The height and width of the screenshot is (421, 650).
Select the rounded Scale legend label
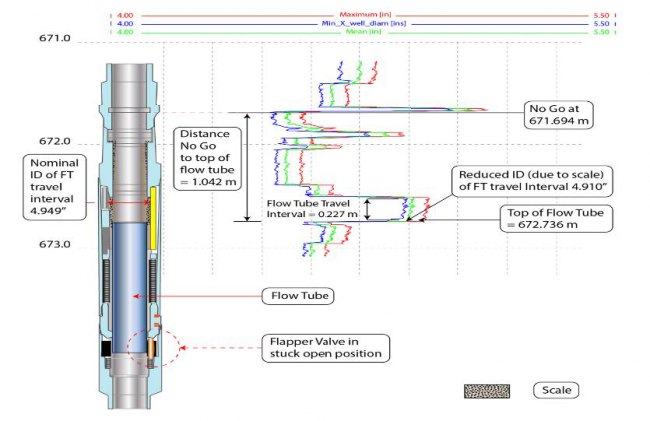(553, 390)
